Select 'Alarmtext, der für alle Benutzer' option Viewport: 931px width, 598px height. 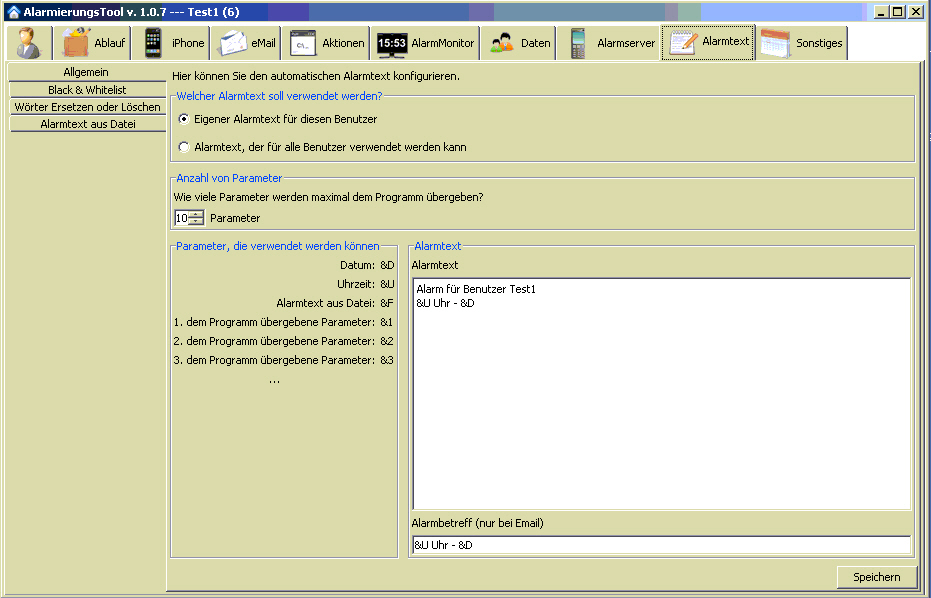tap(183, 147)
